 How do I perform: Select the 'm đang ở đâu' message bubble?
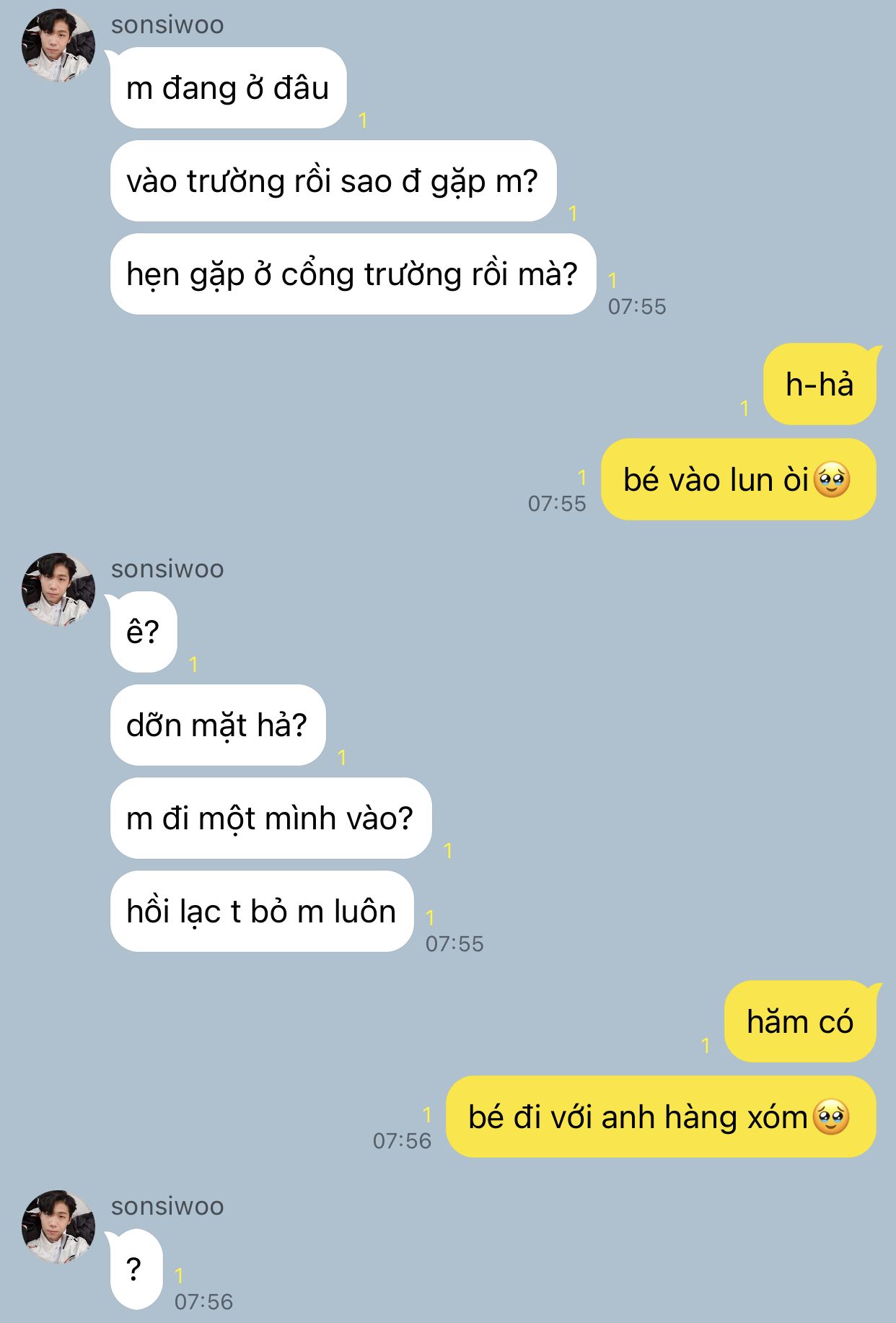(228, 88)
